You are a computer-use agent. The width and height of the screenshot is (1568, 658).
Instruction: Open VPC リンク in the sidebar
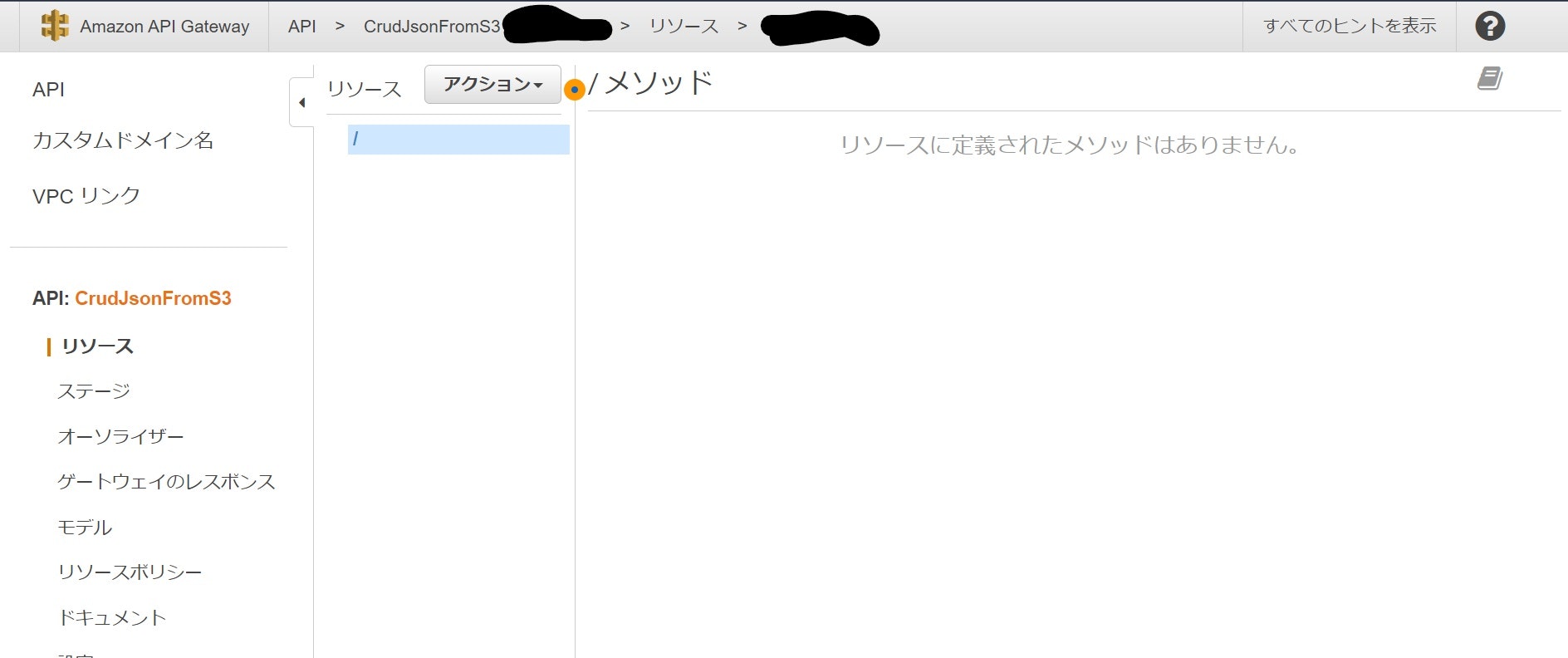(86, 196)
